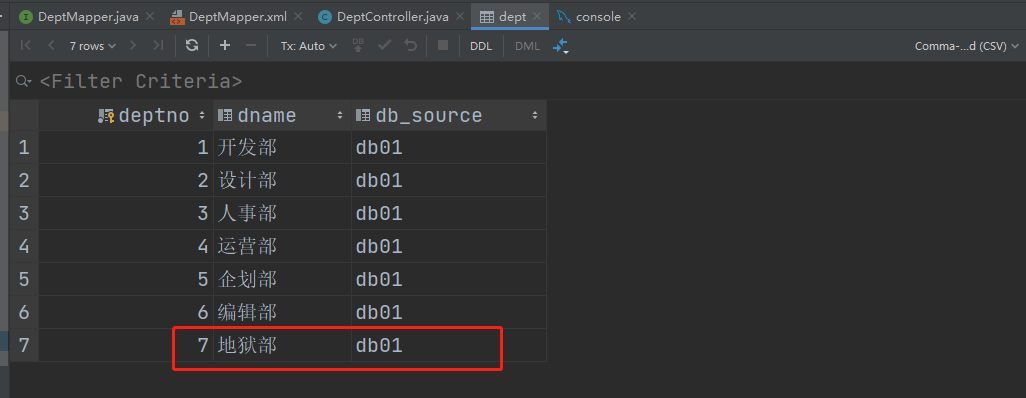This screenshot has height=398, width=1026.
Task: Select the 地狱部 cell in row 7
Action: point(282,345)
